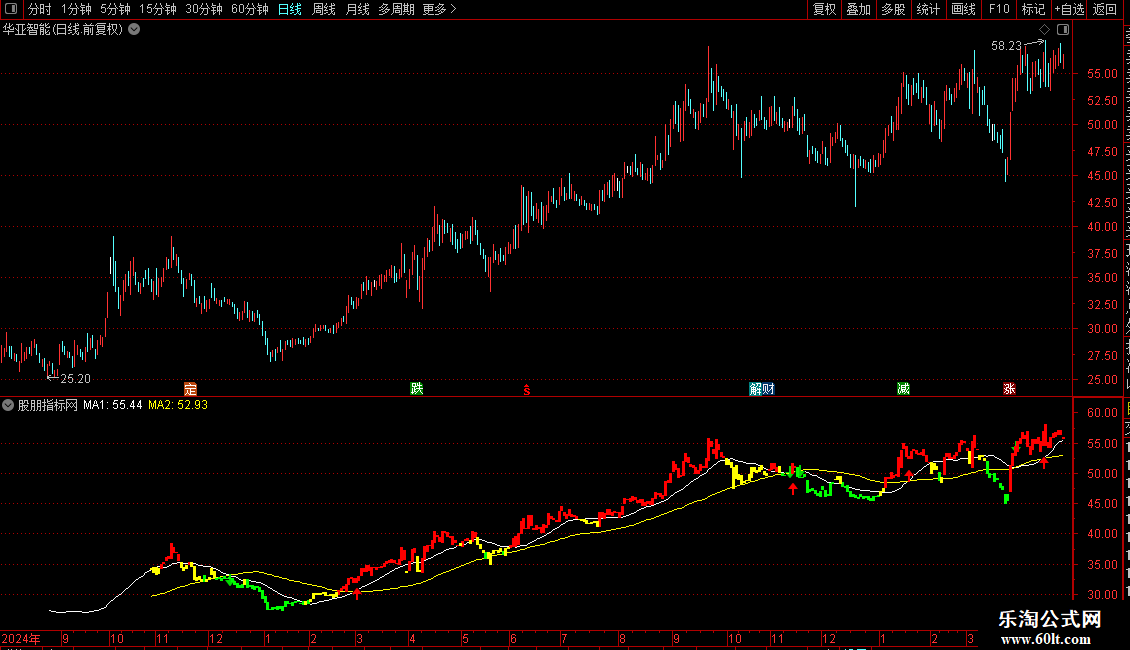The image size is (1130, 650).
Task: Click the 25.20 low price label
Action: pos(76,379)
